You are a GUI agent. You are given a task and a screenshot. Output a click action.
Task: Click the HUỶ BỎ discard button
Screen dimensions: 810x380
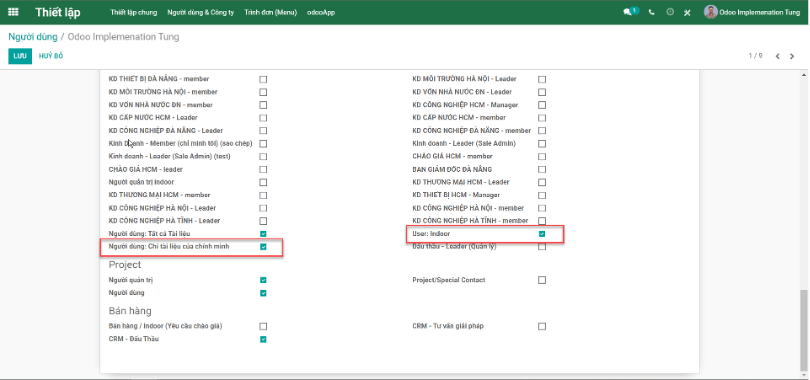(51, 56)
